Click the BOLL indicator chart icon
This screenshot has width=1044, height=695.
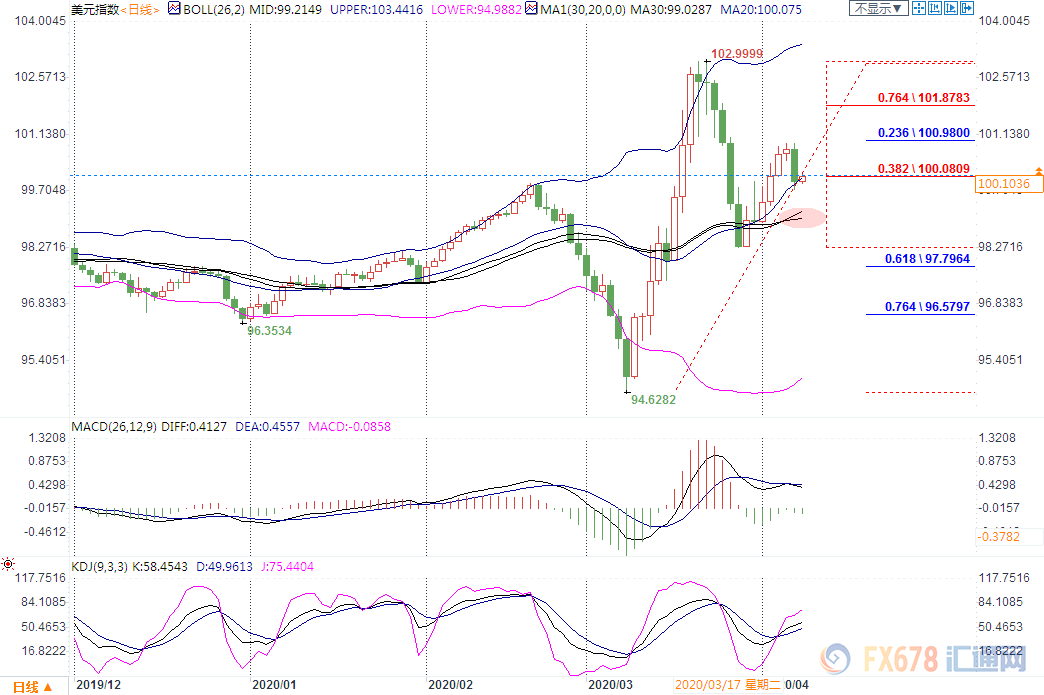coord(173,9)
